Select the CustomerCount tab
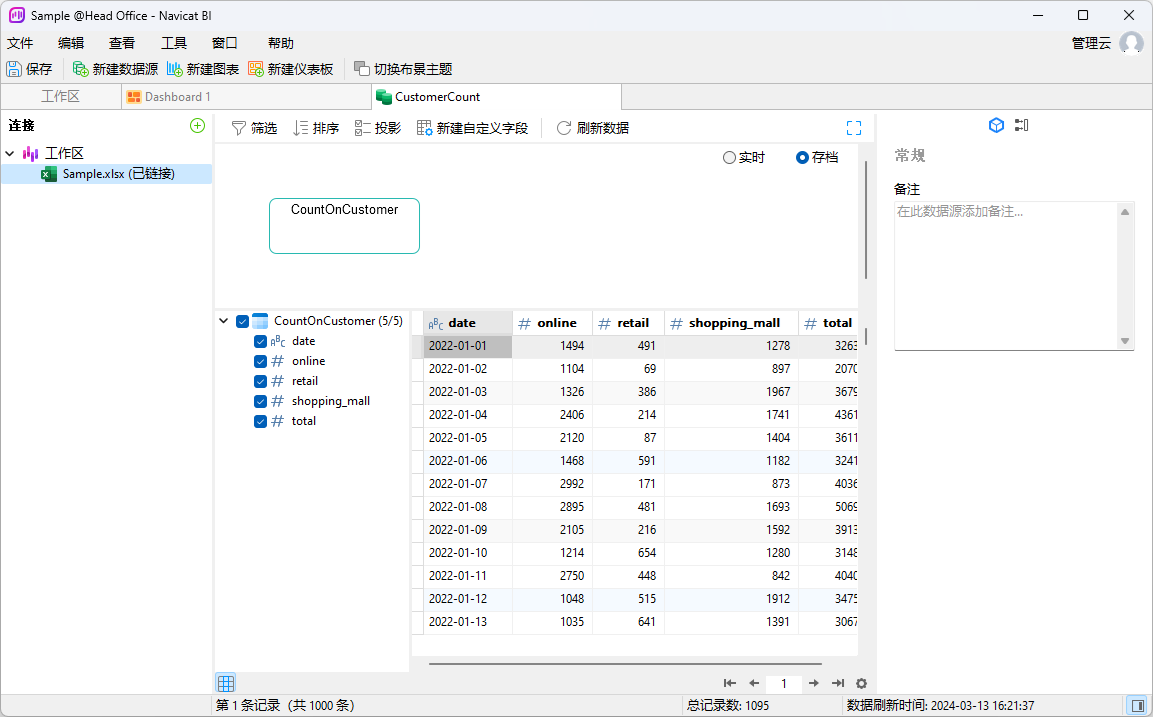Image resolution: width=1153 pixels, height=717 pixels. coord(496,96)
